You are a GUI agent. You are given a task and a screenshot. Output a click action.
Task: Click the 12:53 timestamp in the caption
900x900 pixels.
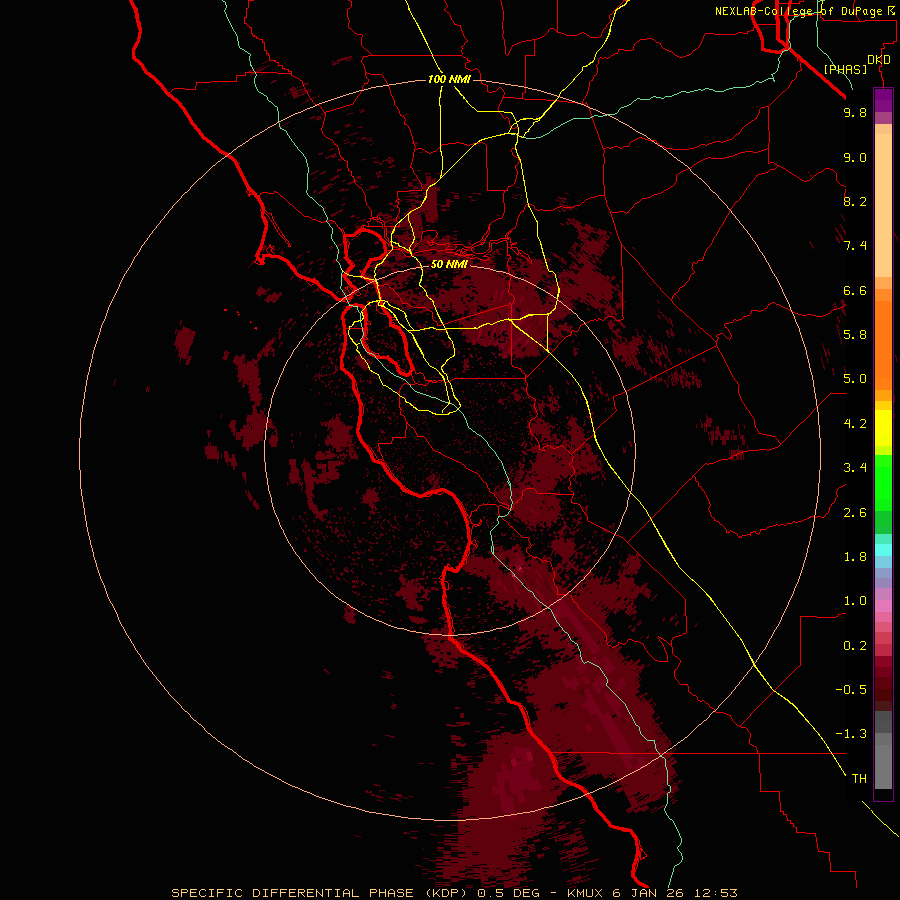click(716, 893)
